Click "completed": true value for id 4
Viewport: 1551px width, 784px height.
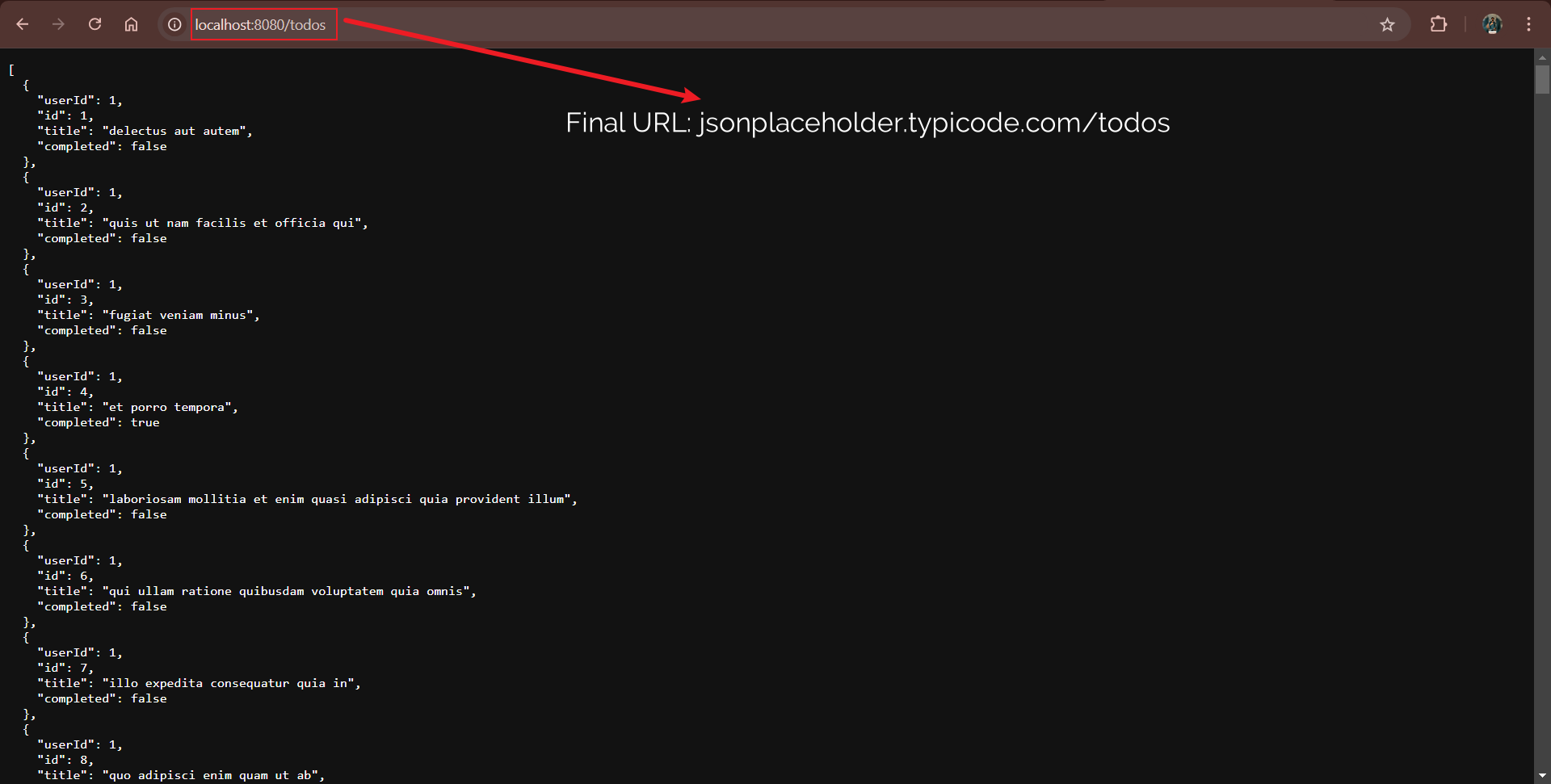(145, 422)
